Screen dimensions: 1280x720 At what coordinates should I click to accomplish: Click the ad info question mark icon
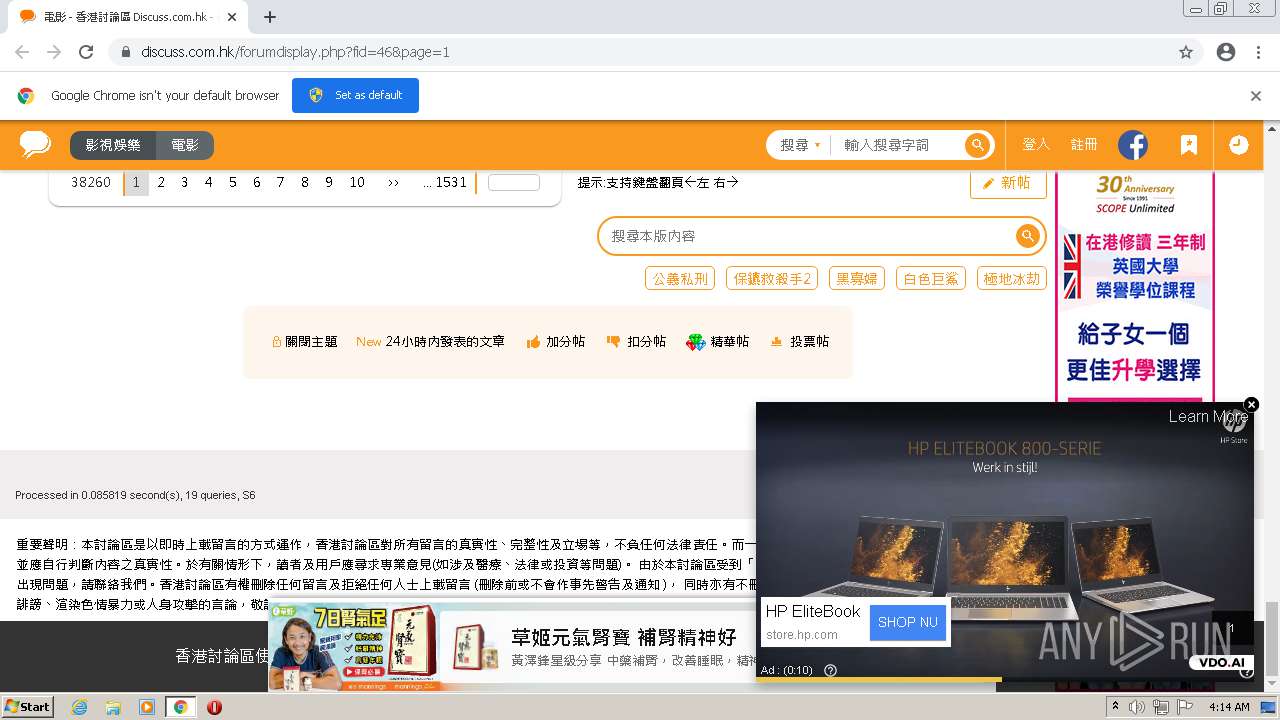coord(830,670)
